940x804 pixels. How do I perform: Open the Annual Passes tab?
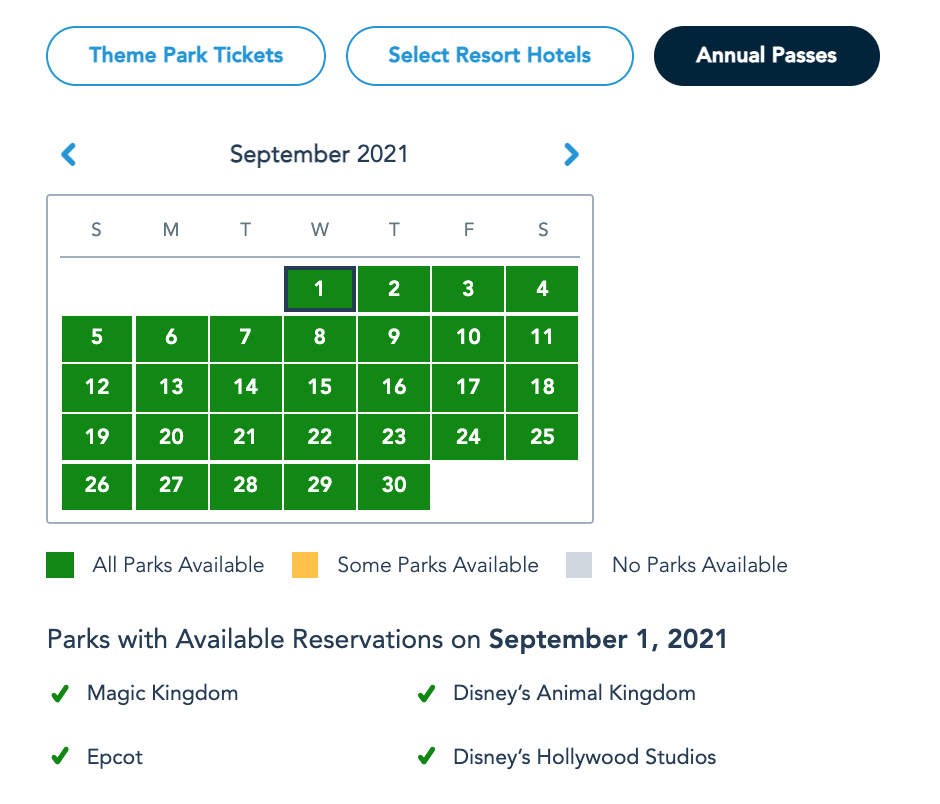pyautogui.click(x=766, y=56)
